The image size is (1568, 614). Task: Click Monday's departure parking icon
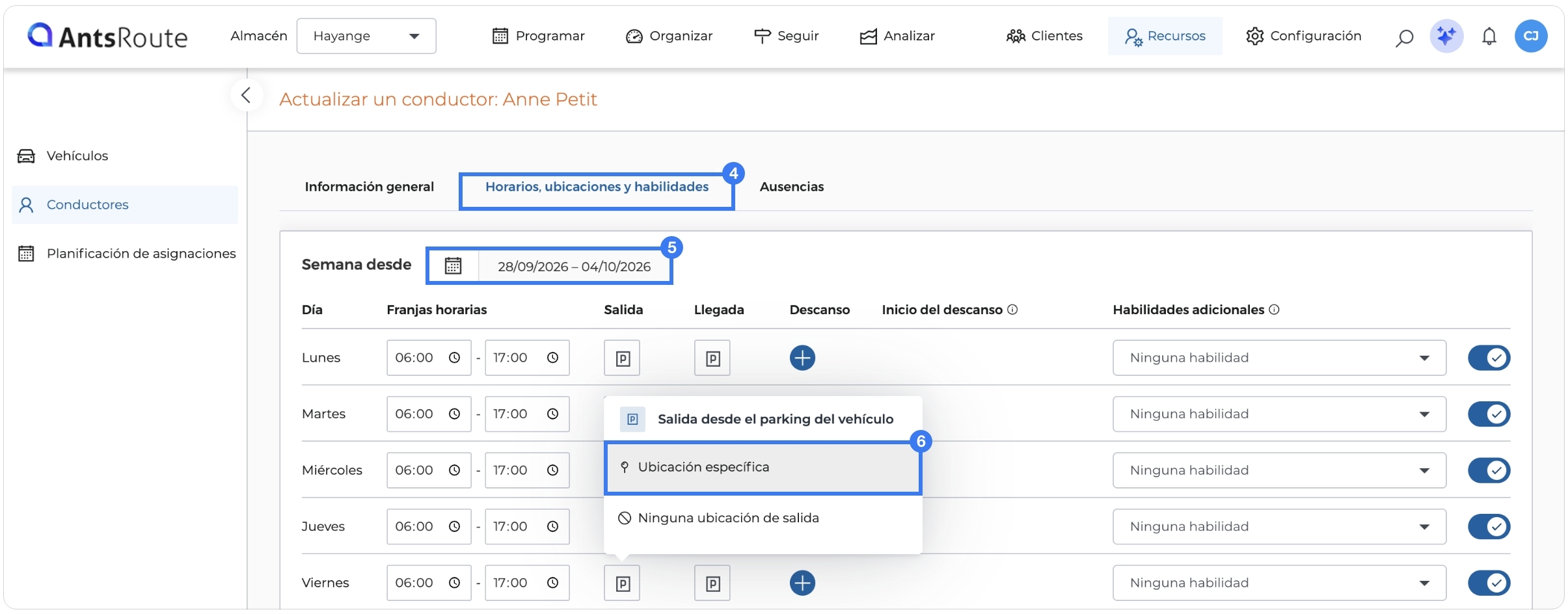pyautogui.click(x=622, y=358)
